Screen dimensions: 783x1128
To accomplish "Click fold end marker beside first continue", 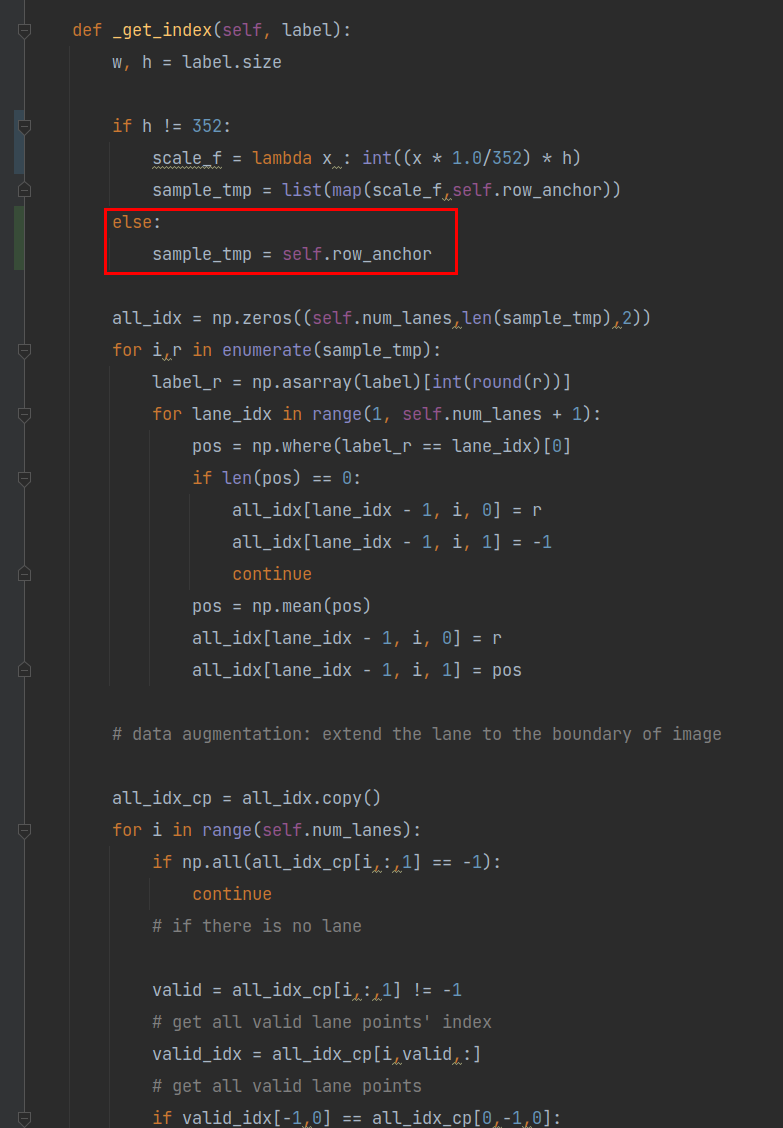I will click(24, 574).
